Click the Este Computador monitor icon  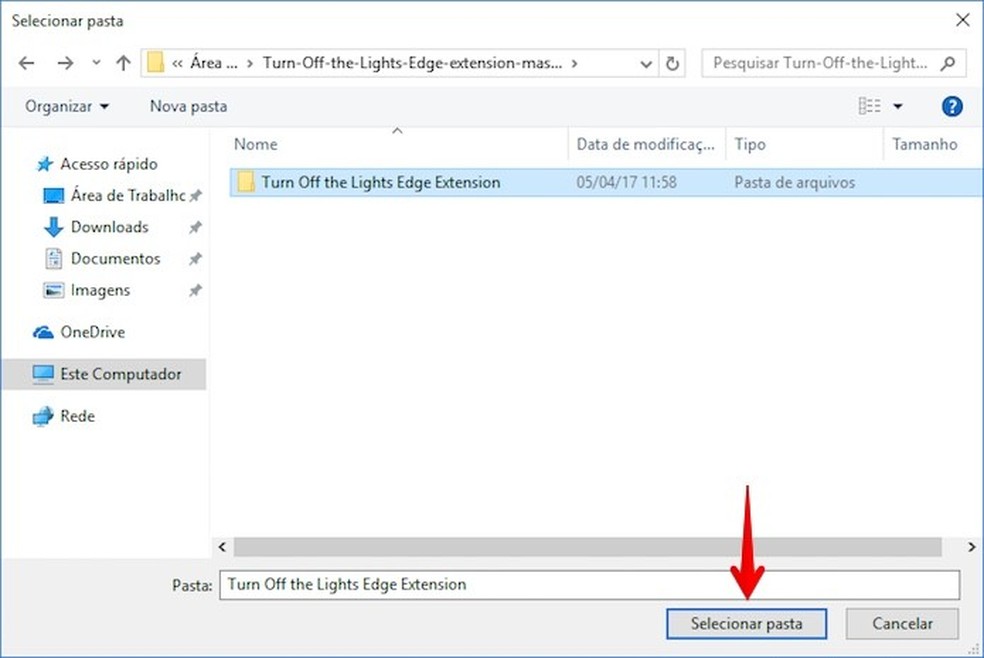coord(43,374)
